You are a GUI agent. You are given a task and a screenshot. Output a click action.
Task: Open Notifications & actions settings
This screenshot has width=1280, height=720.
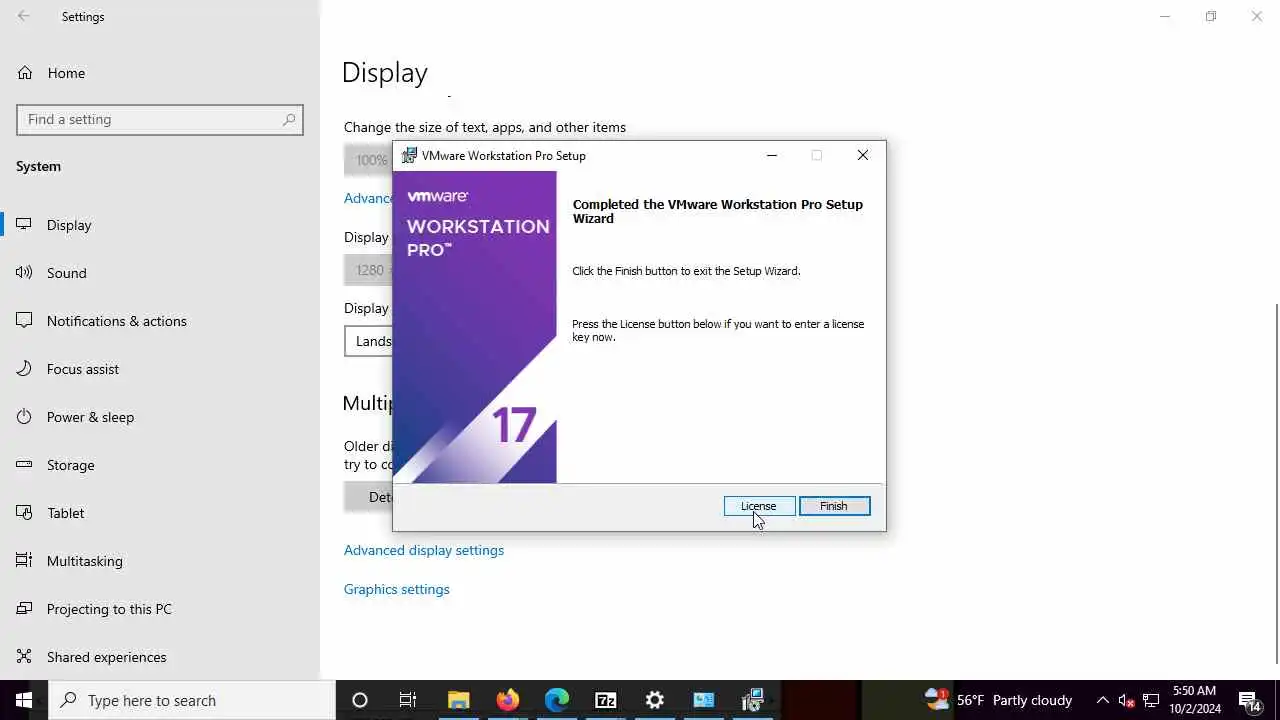coord(160,321)
